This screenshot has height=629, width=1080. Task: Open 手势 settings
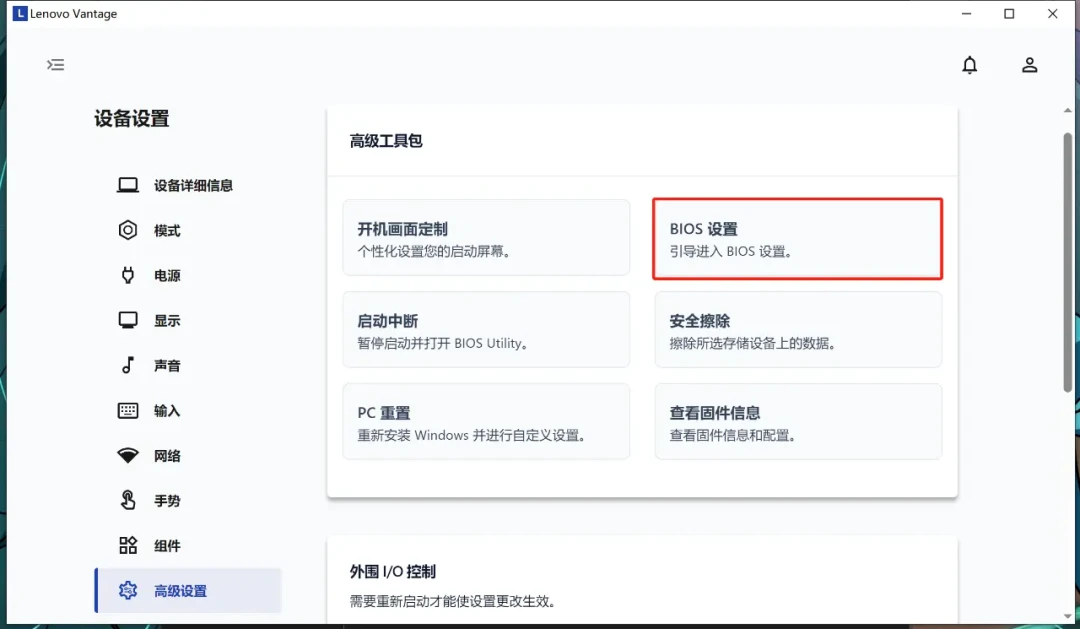188,500
